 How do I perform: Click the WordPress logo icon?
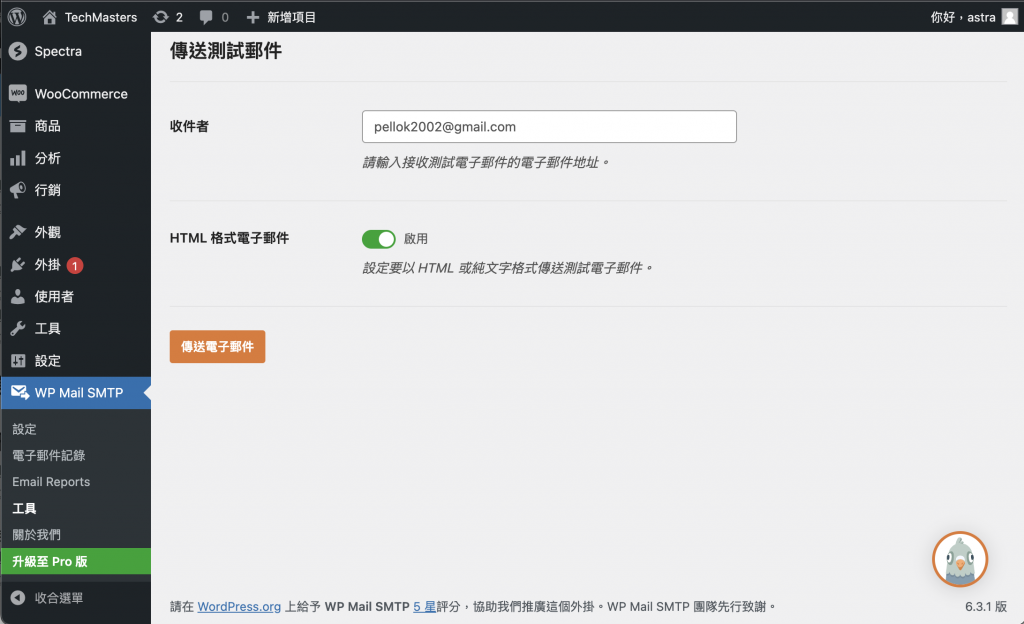coord(17,17)
